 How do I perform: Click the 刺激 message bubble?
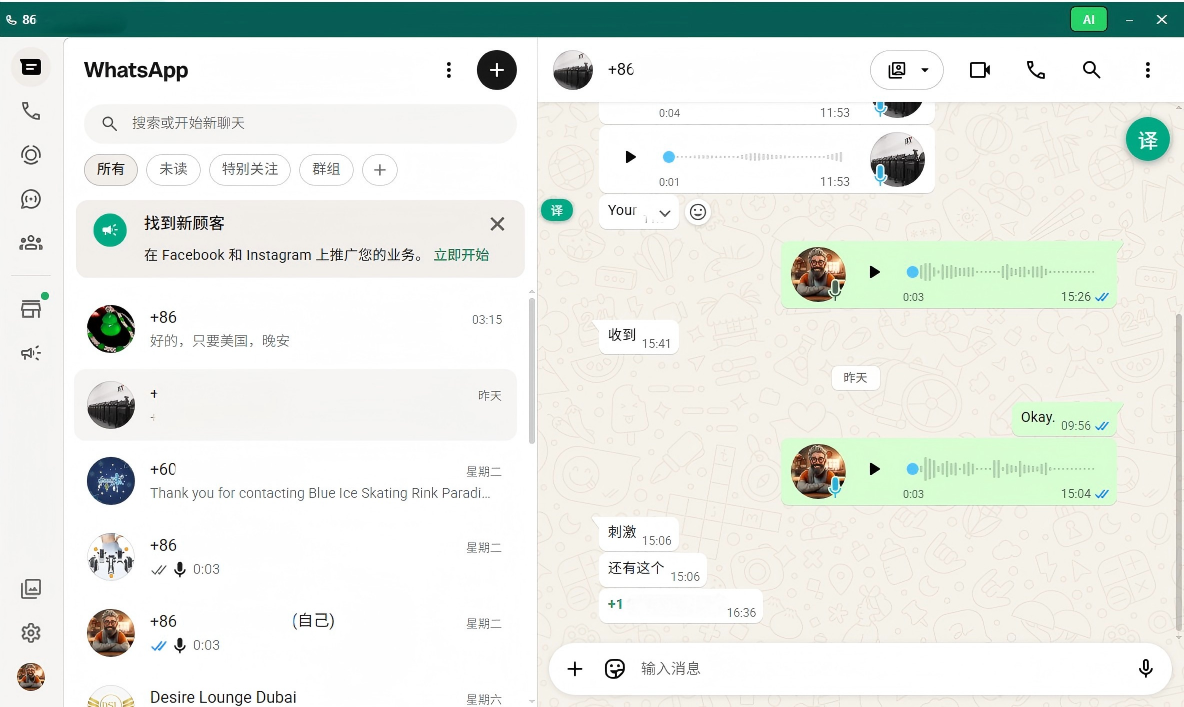coord(639,534)
